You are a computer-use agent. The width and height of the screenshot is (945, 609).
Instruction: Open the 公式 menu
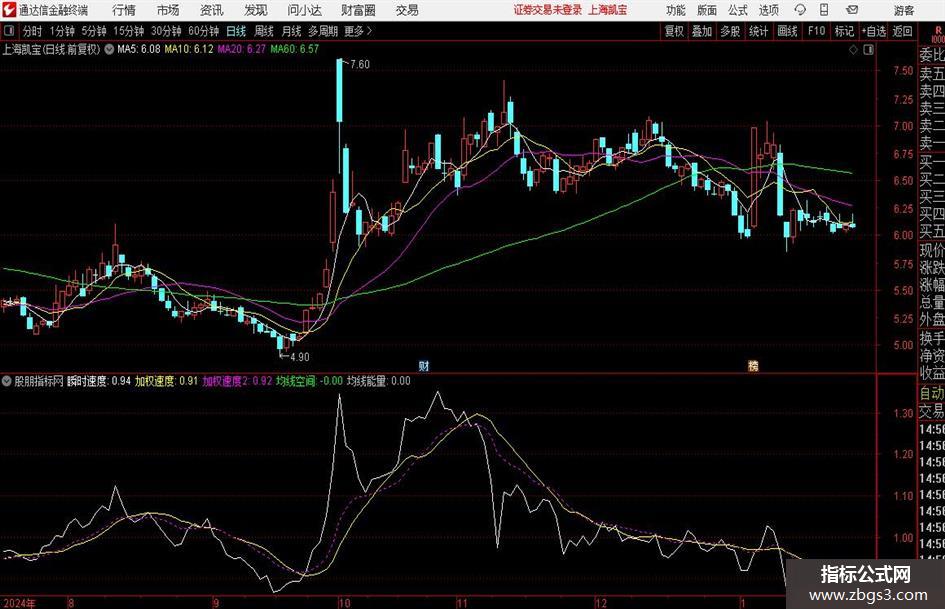point(738,10)
